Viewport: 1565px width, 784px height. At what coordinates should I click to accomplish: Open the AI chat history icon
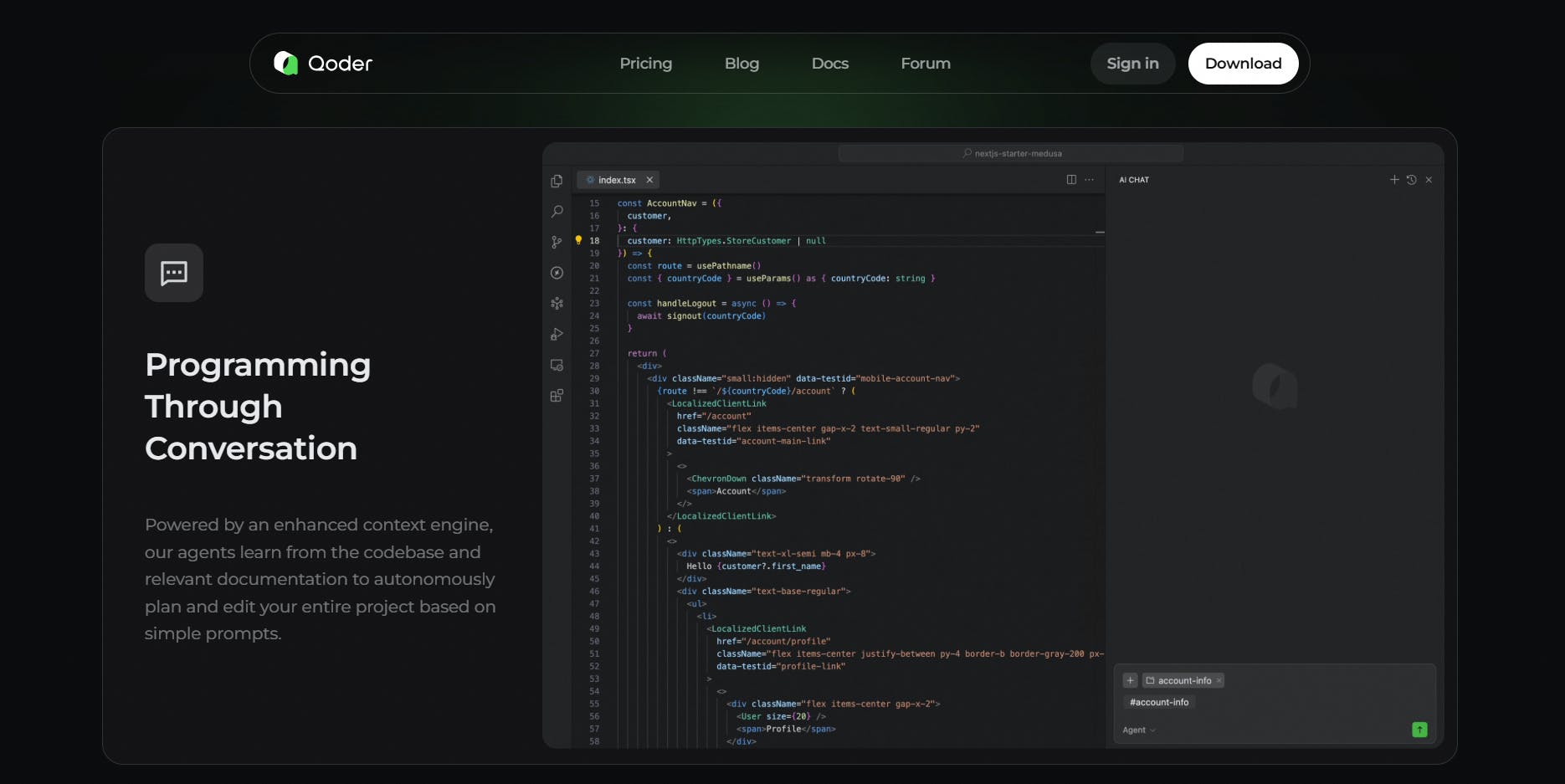point(1411,180)
